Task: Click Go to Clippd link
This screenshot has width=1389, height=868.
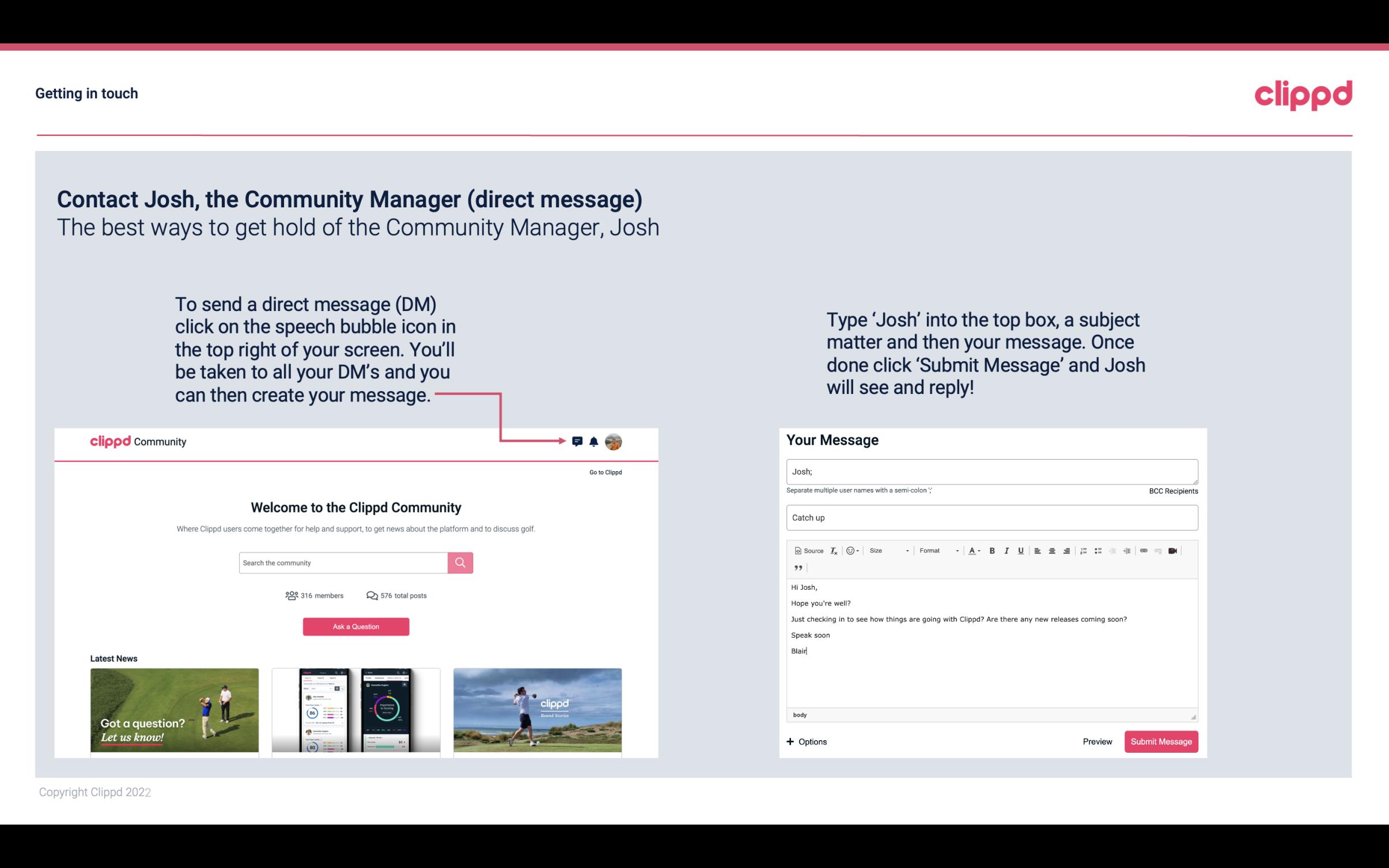Action: 605,472
